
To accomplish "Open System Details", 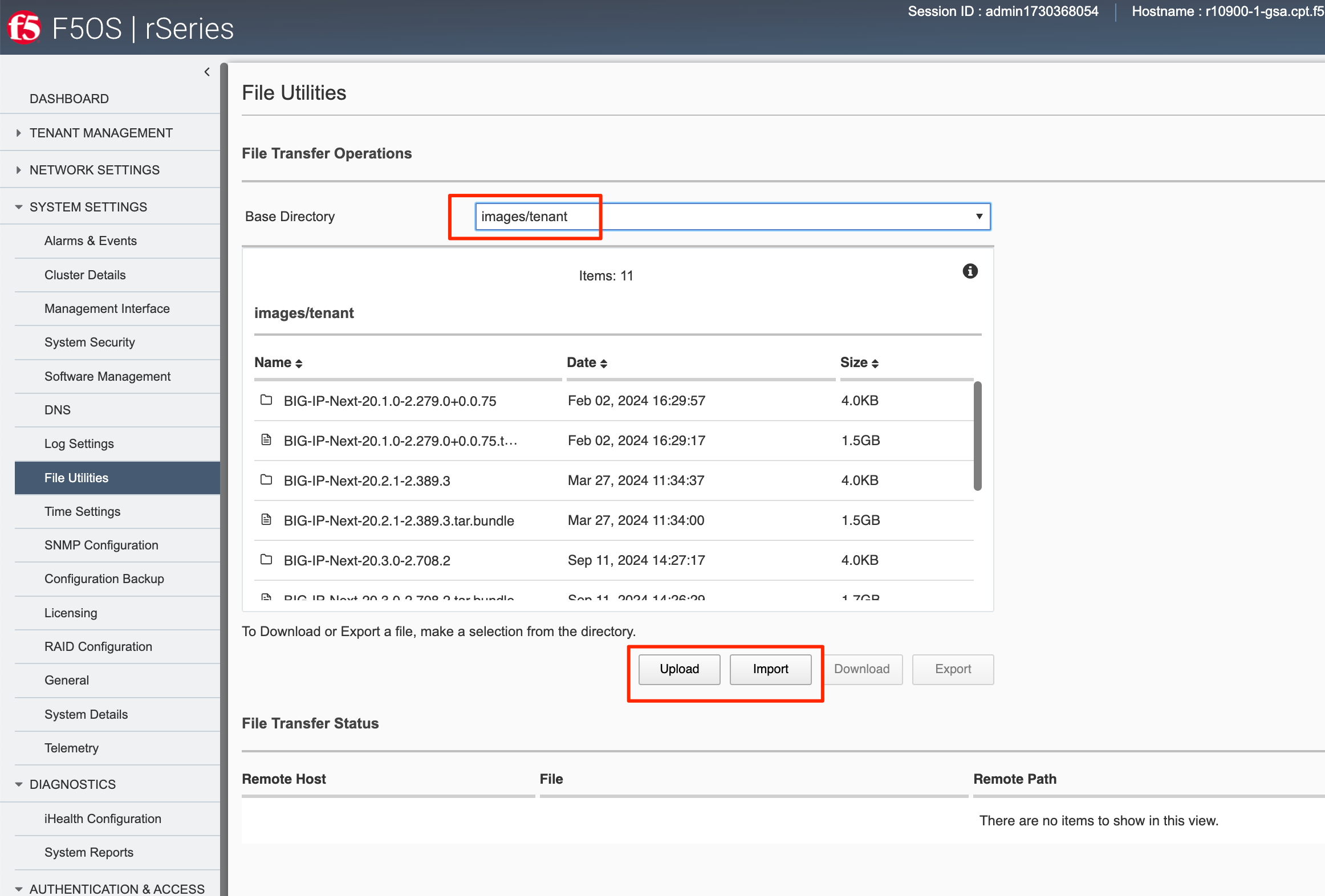I will tap(86, 714).
